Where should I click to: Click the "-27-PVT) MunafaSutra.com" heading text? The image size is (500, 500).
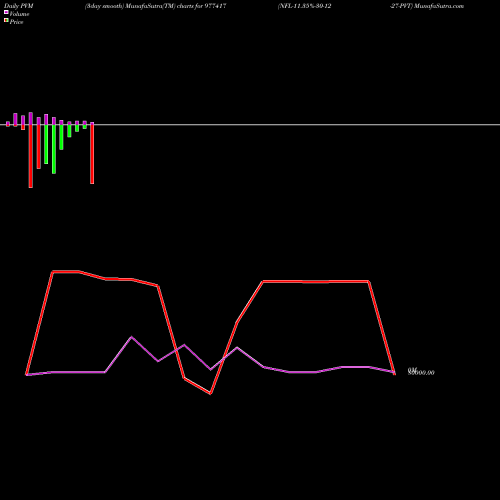[427, 6]
